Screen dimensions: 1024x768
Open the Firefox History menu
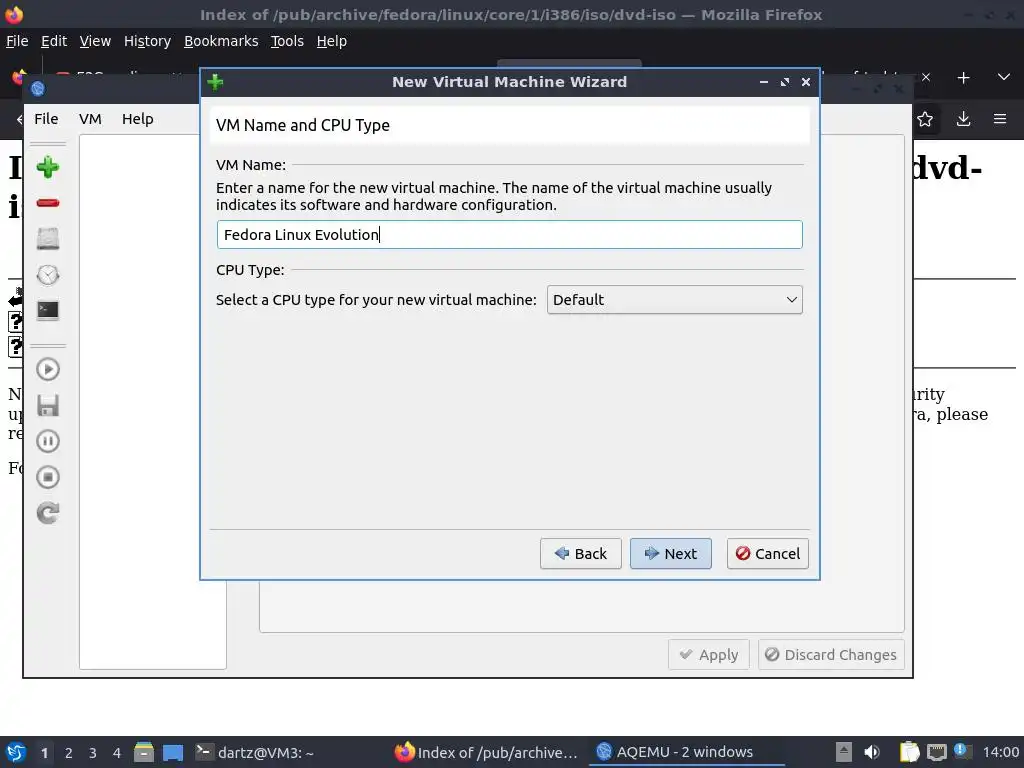(x=148, y=41)
